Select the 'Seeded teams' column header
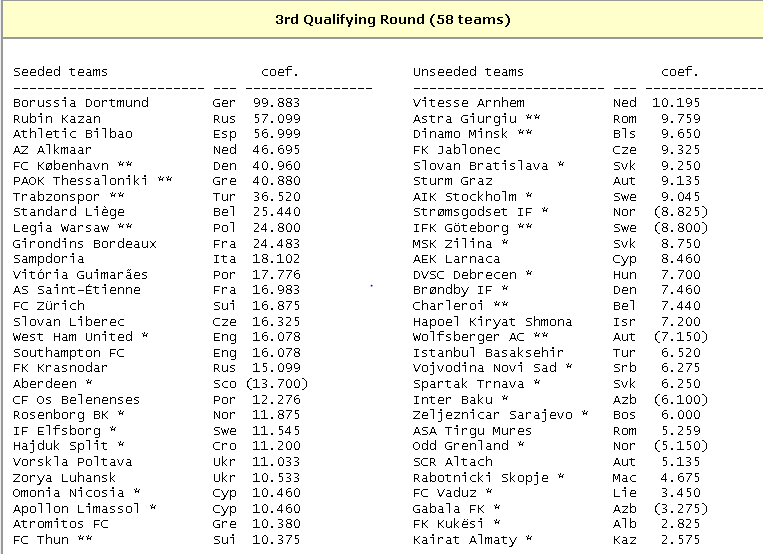The height and width of the screenshot is (554, 763). 60,72
